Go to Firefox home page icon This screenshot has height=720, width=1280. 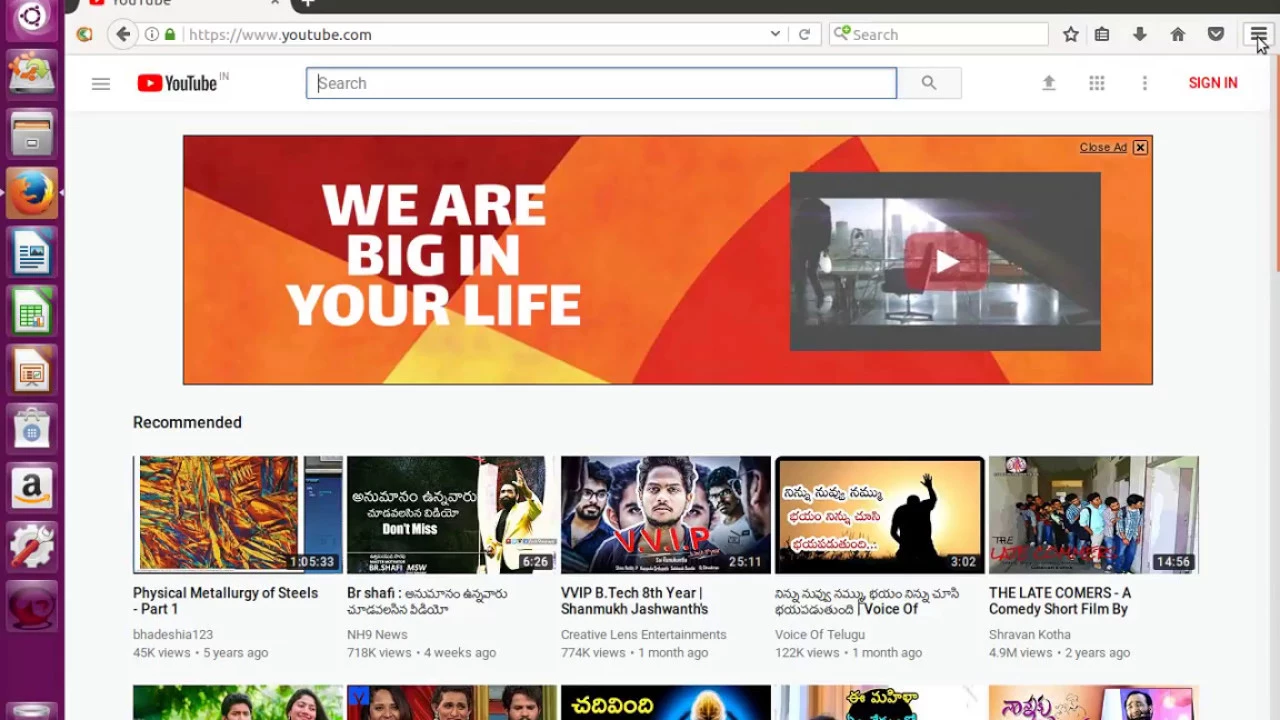(x=1178, y=34)
